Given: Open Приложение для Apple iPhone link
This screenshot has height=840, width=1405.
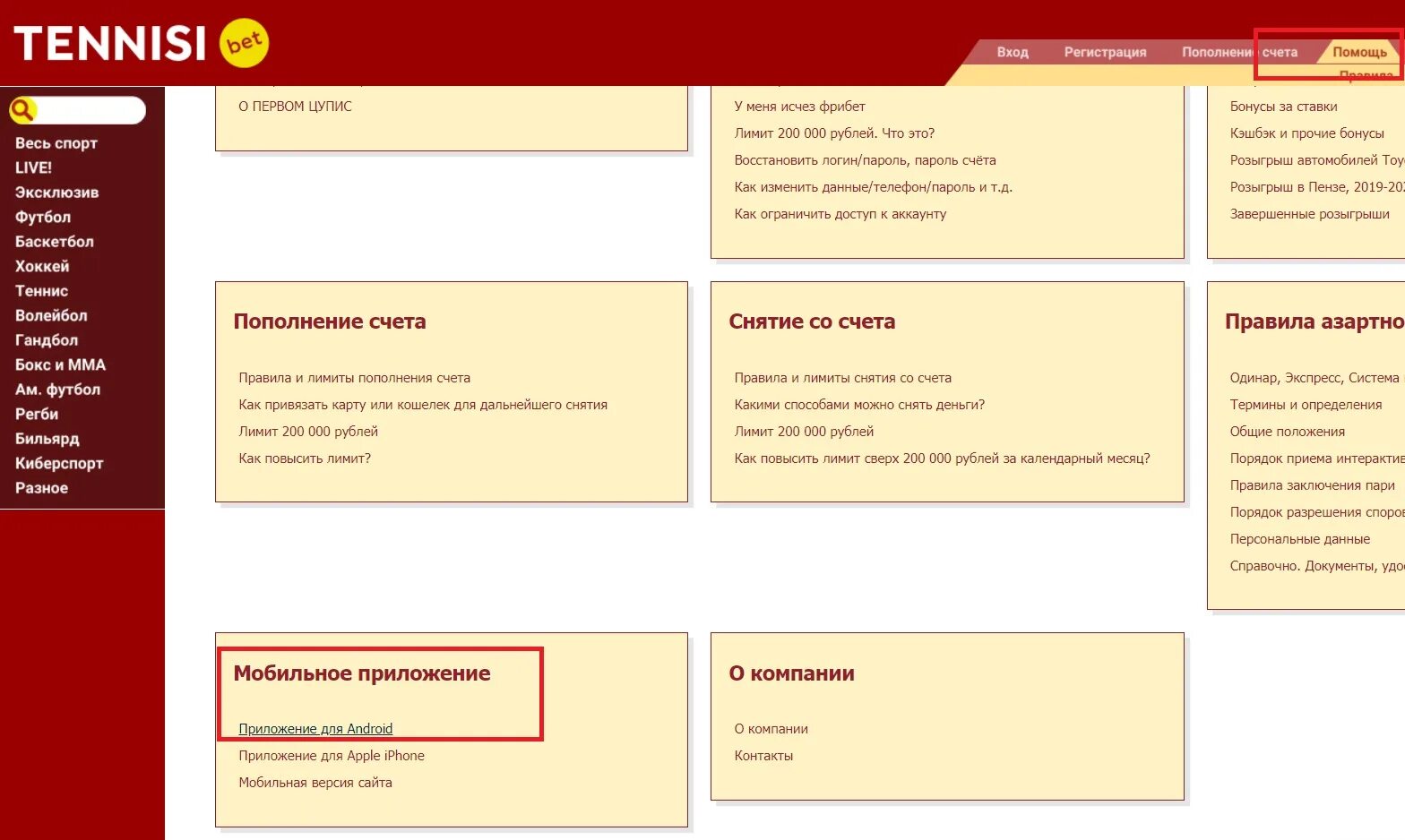Looking at the screenshot, I should click(x=332, y=756).
